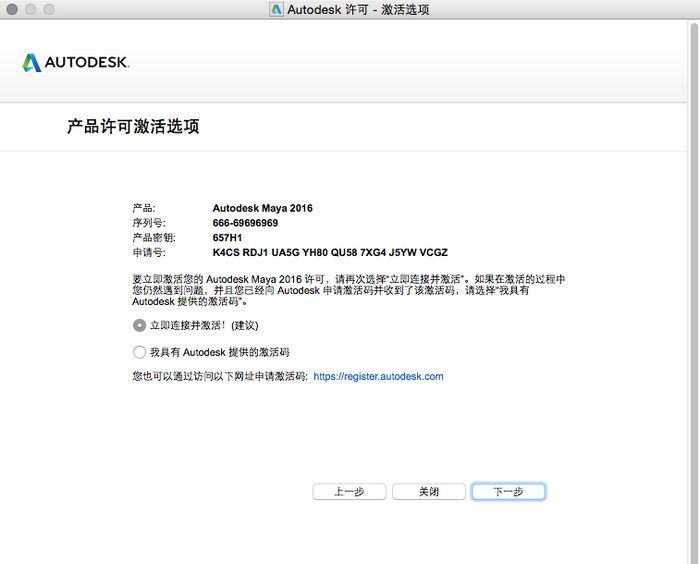Viewport: 700px width, 564px height.
Task: Proceed with the 下一步 button
Action: pos(508,492)
